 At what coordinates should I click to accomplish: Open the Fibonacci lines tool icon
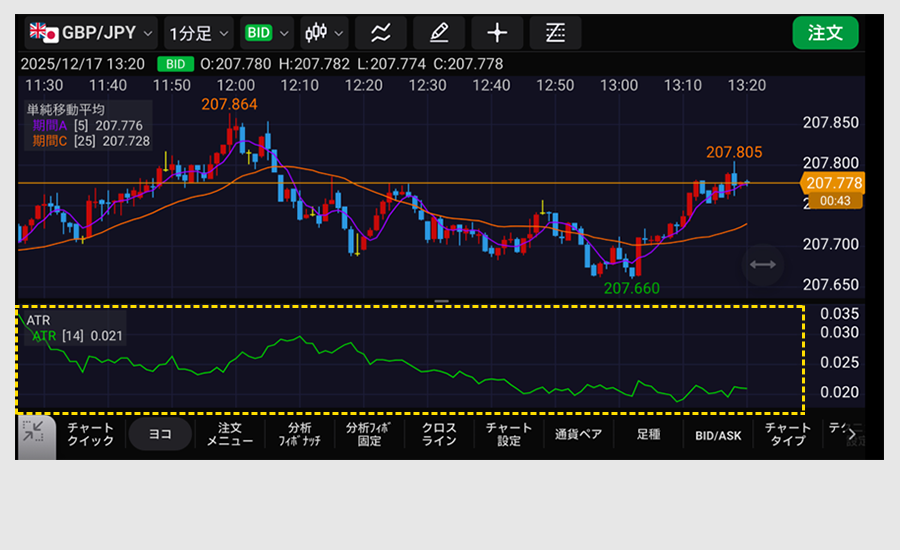(555, 32)
